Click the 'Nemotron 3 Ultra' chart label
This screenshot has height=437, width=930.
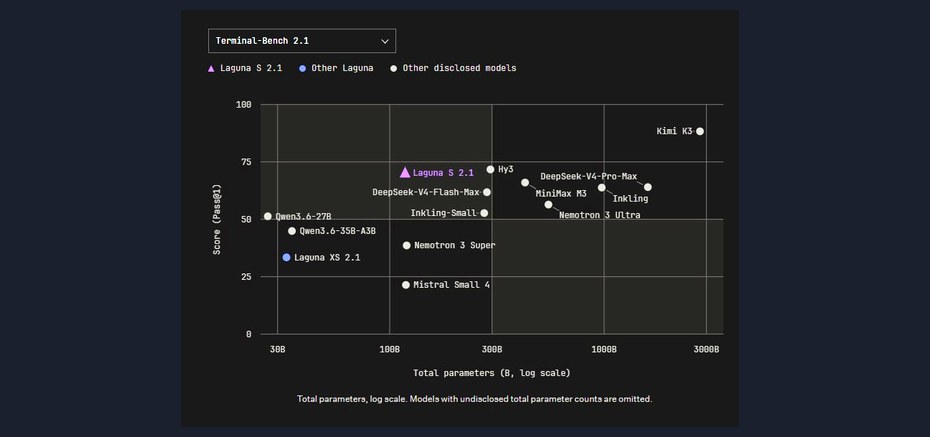click(x=600, y=215)
